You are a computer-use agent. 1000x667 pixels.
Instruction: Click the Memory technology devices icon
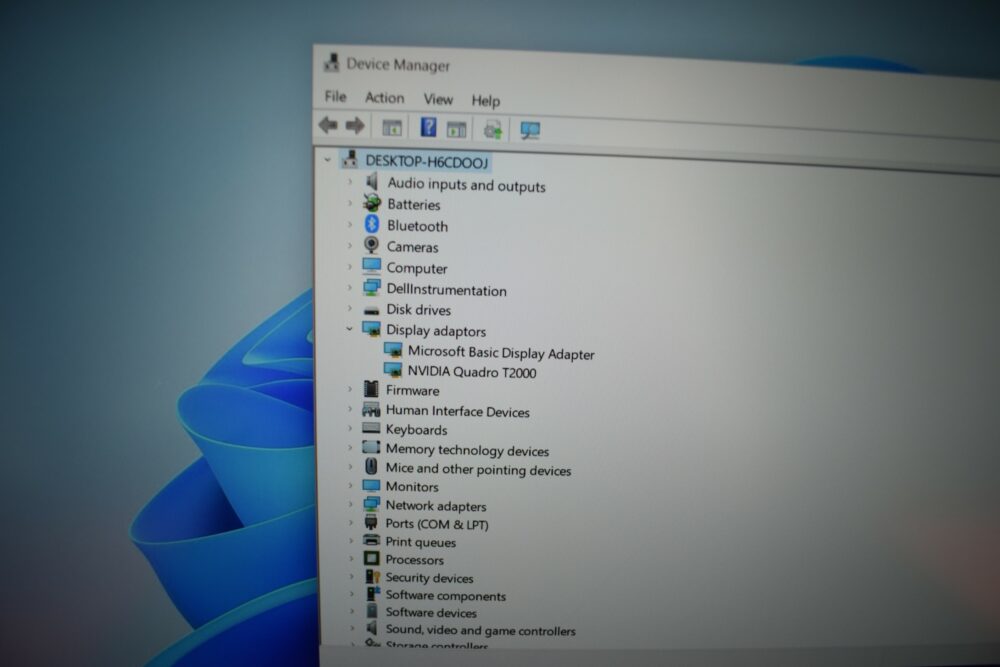(x=371, y=447)
